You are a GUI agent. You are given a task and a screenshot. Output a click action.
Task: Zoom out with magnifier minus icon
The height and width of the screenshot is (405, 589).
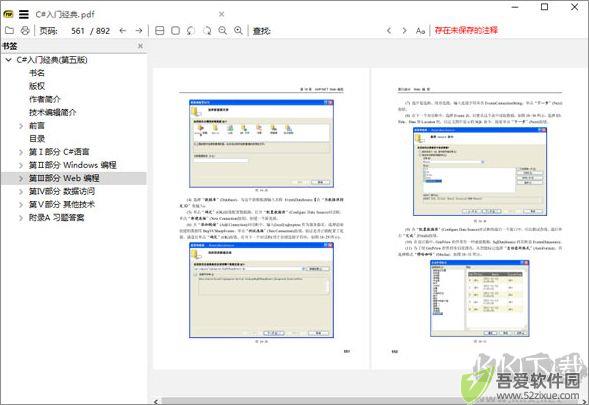pos(223,30)
